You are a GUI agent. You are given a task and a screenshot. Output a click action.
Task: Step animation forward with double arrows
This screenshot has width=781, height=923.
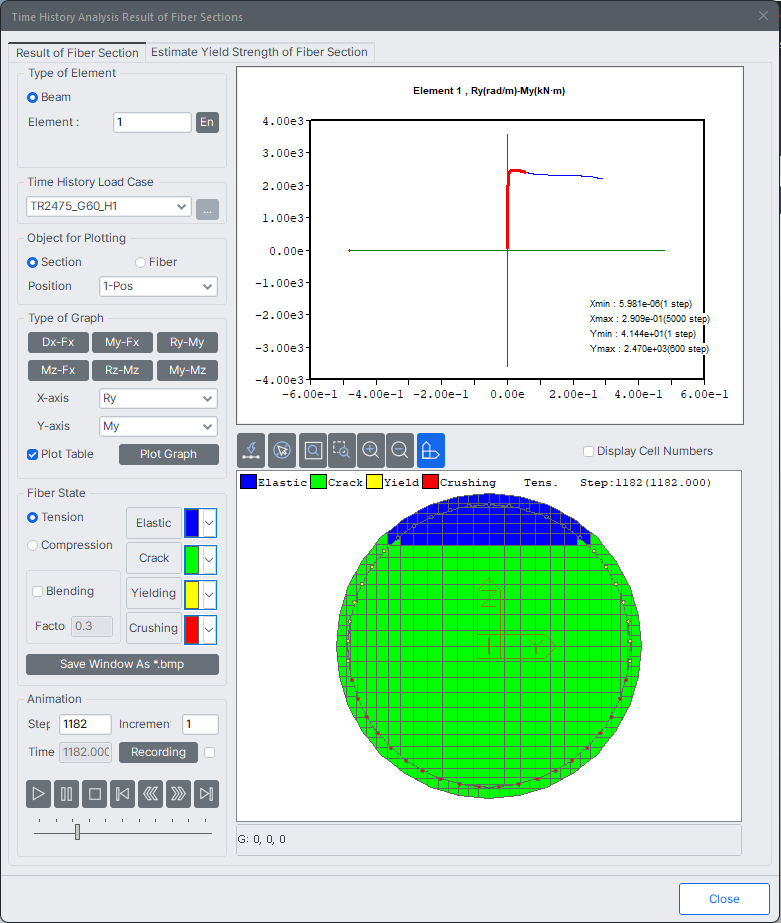(x=178, y=794)
